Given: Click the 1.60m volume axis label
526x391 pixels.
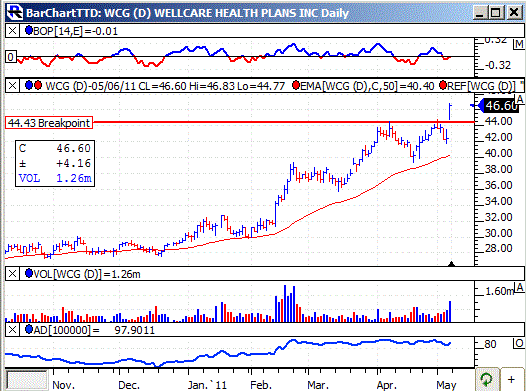Looking at the screenshot, I should pyautogui.click(x=499, y=291).
